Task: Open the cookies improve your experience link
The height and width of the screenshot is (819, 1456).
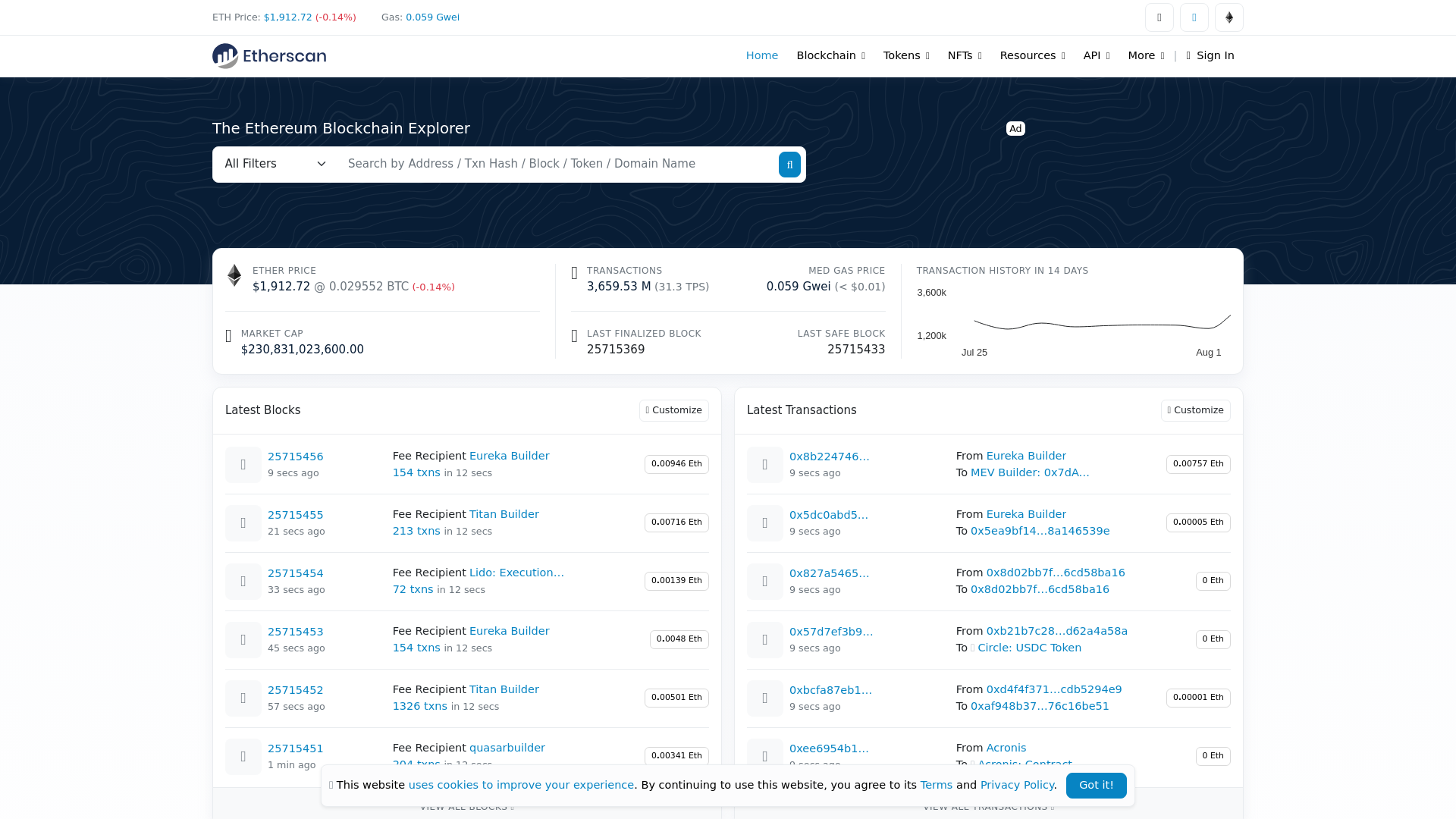Action: pos(521,785)
